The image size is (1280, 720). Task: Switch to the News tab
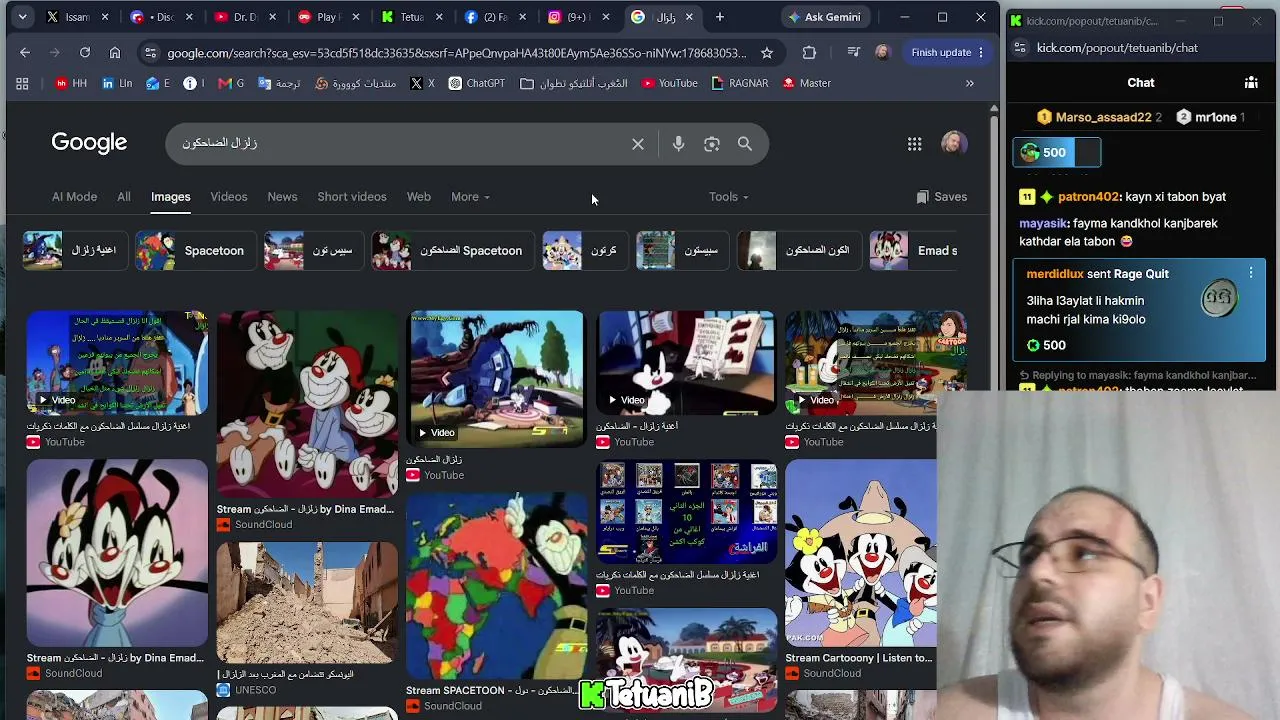pyautogui.click(x=282, y=197)
